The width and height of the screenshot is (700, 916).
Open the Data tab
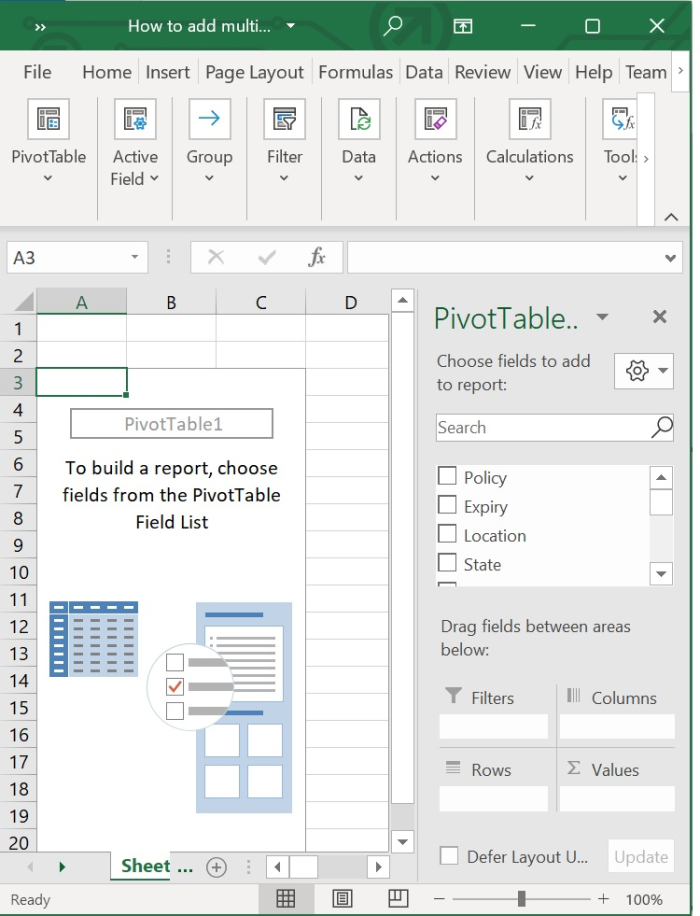(424, 72)
